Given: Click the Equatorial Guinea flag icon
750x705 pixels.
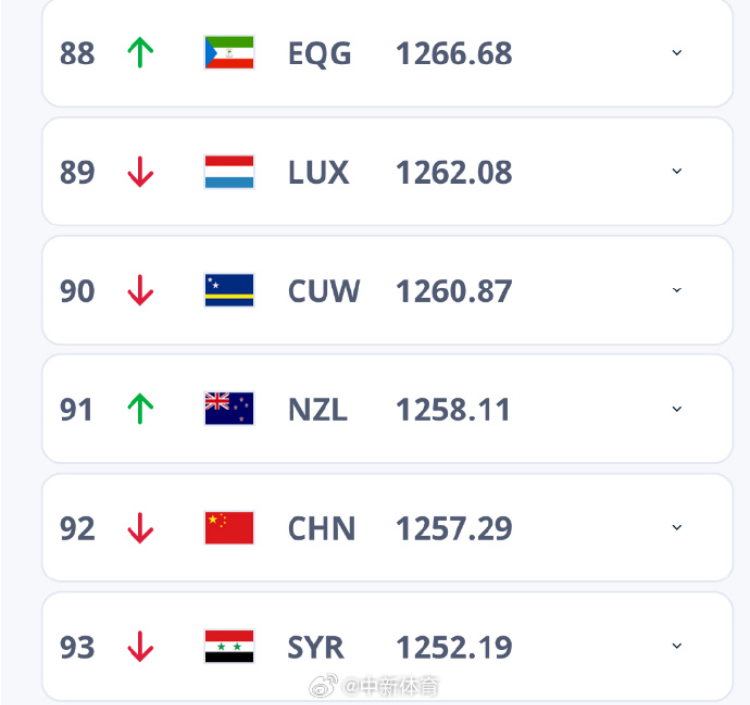Looking at the screenshot, I should pyautogui.click(x=229, y=53).
